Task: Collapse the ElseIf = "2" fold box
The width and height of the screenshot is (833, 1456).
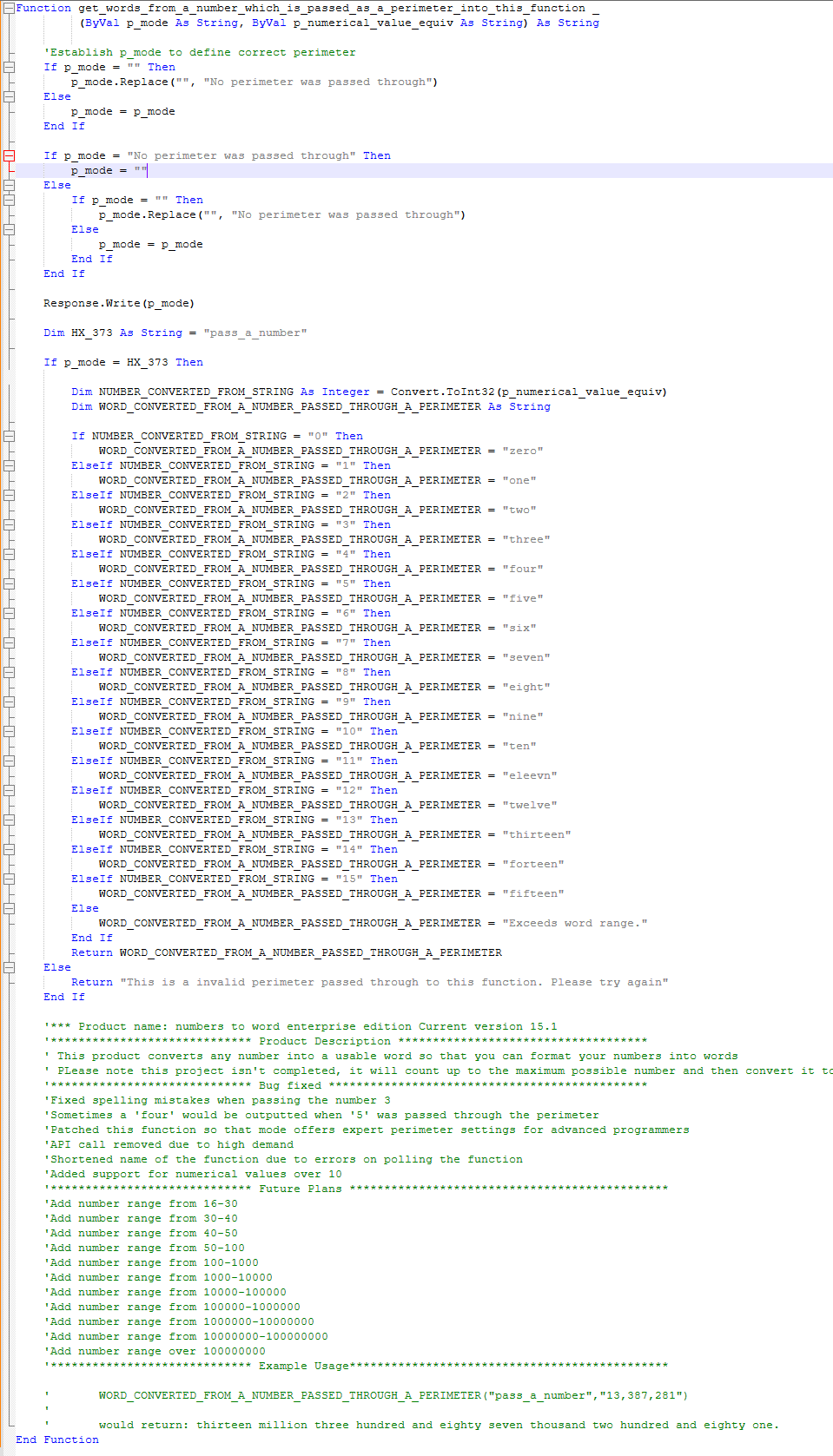Action: [x=9, y=495]
